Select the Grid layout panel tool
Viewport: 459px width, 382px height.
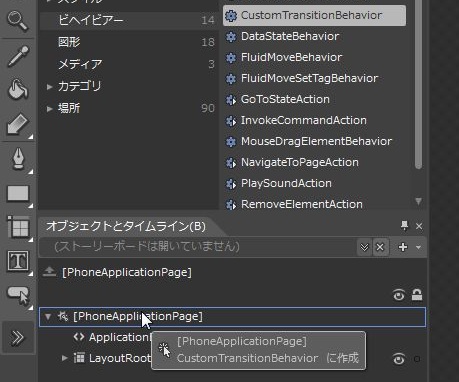[18, 227]
